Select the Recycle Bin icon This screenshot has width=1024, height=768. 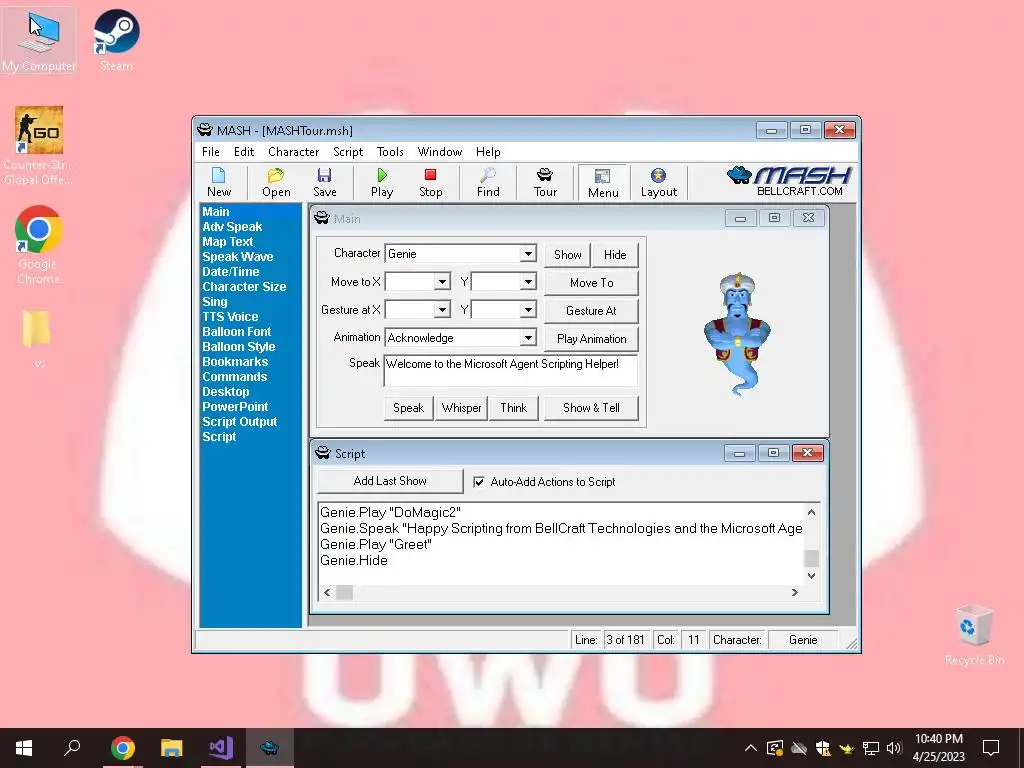point(974,635)
